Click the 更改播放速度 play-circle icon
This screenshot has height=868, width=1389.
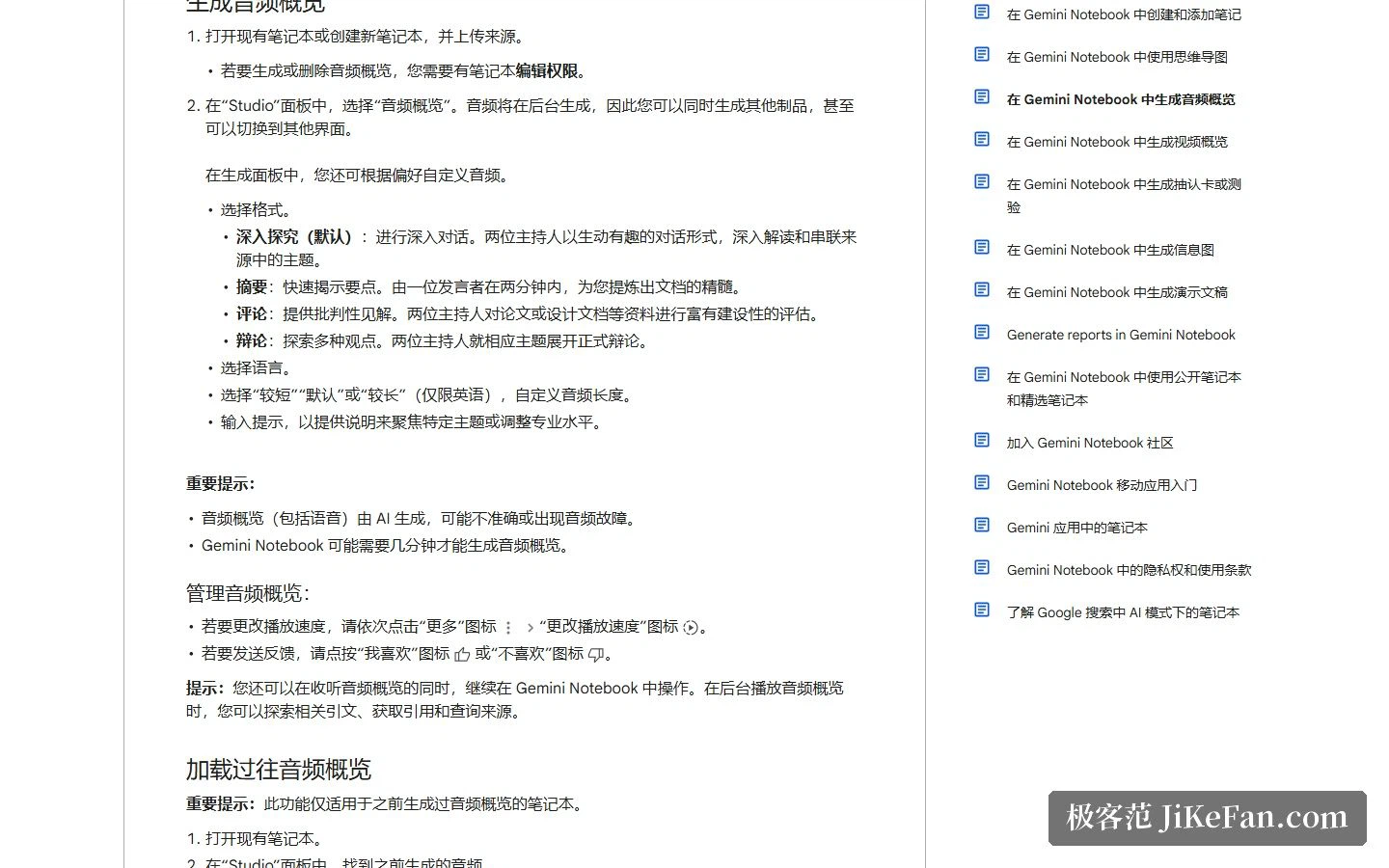click(x=691, y=628)
